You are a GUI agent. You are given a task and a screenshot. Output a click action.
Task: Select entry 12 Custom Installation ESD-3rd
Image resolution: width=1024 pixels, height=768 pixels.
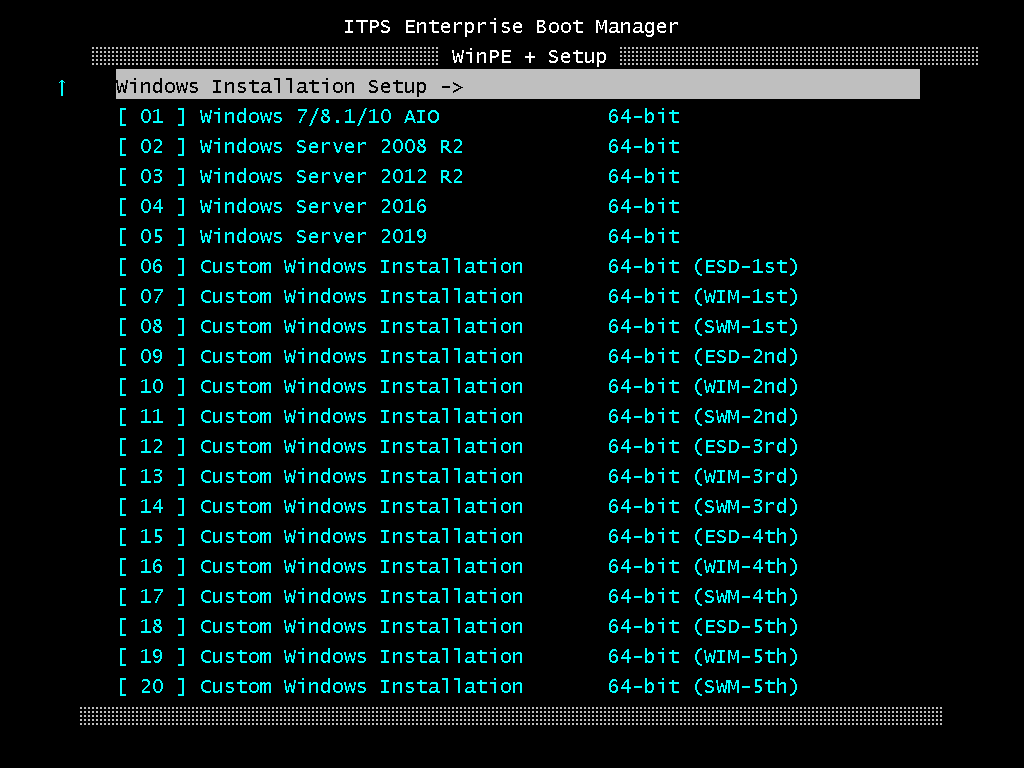coord(458,447)
